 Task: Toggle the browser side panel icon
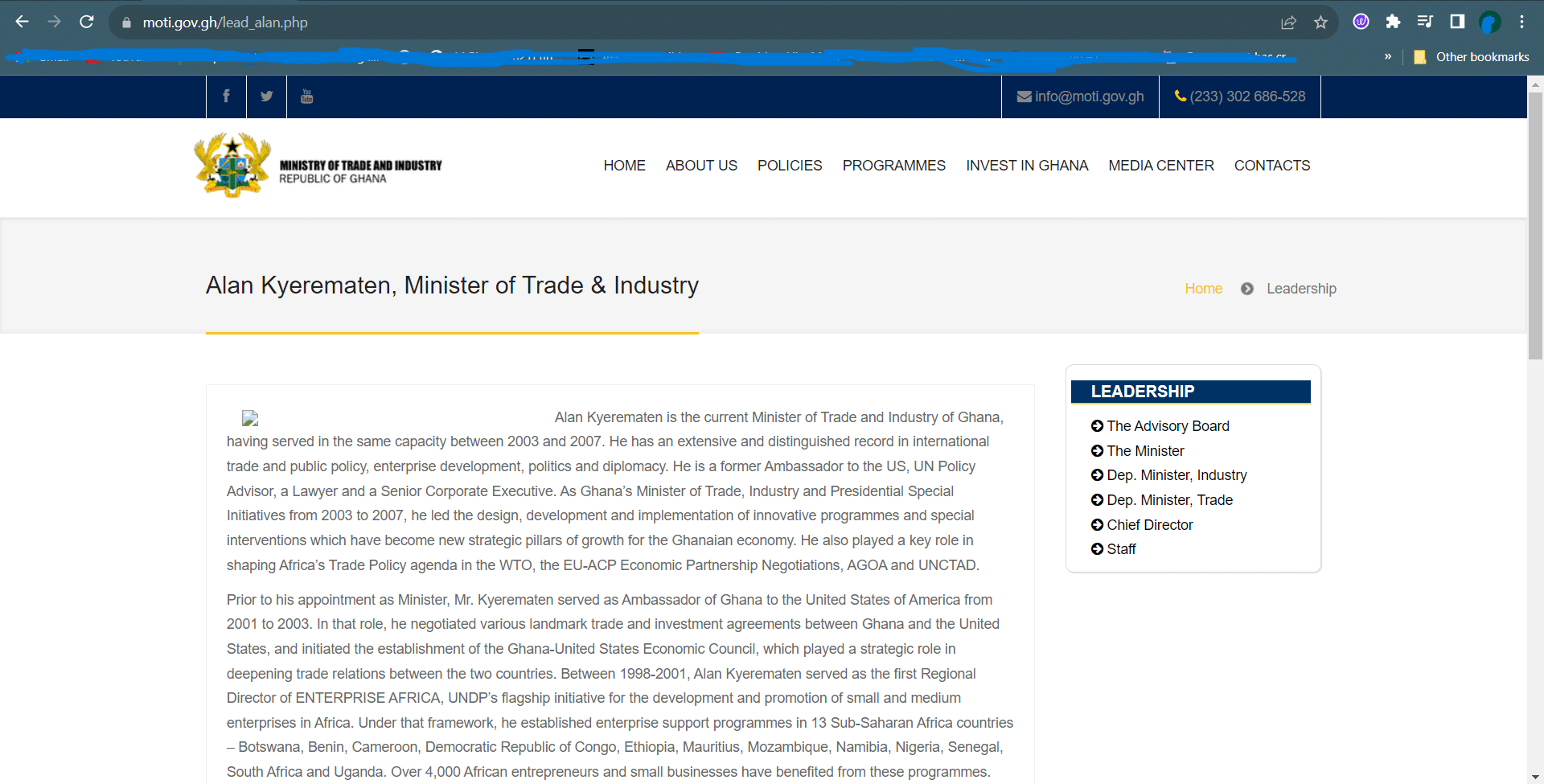pyautogui.click(x=1457, y=22)
